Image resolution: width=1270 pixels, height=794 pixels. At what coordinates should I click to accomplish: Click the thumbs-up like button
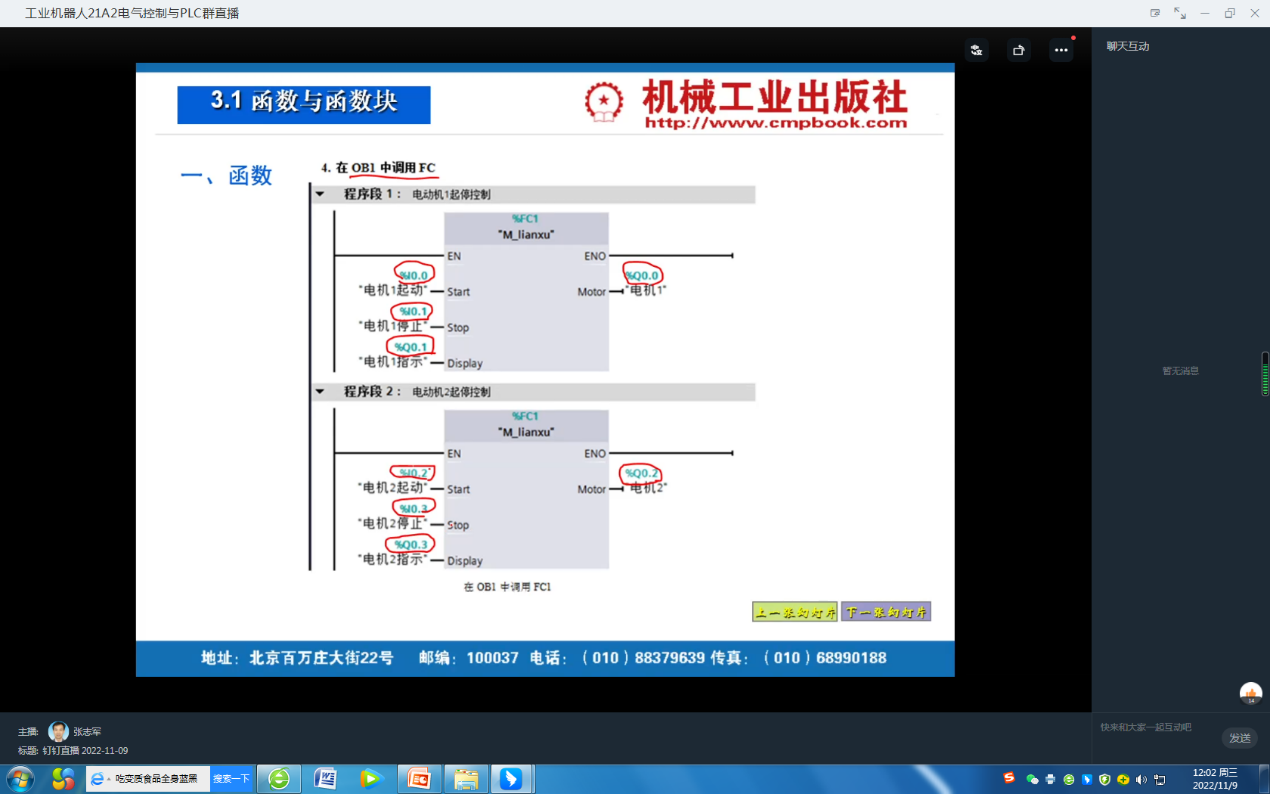(x=1250, y=693)
